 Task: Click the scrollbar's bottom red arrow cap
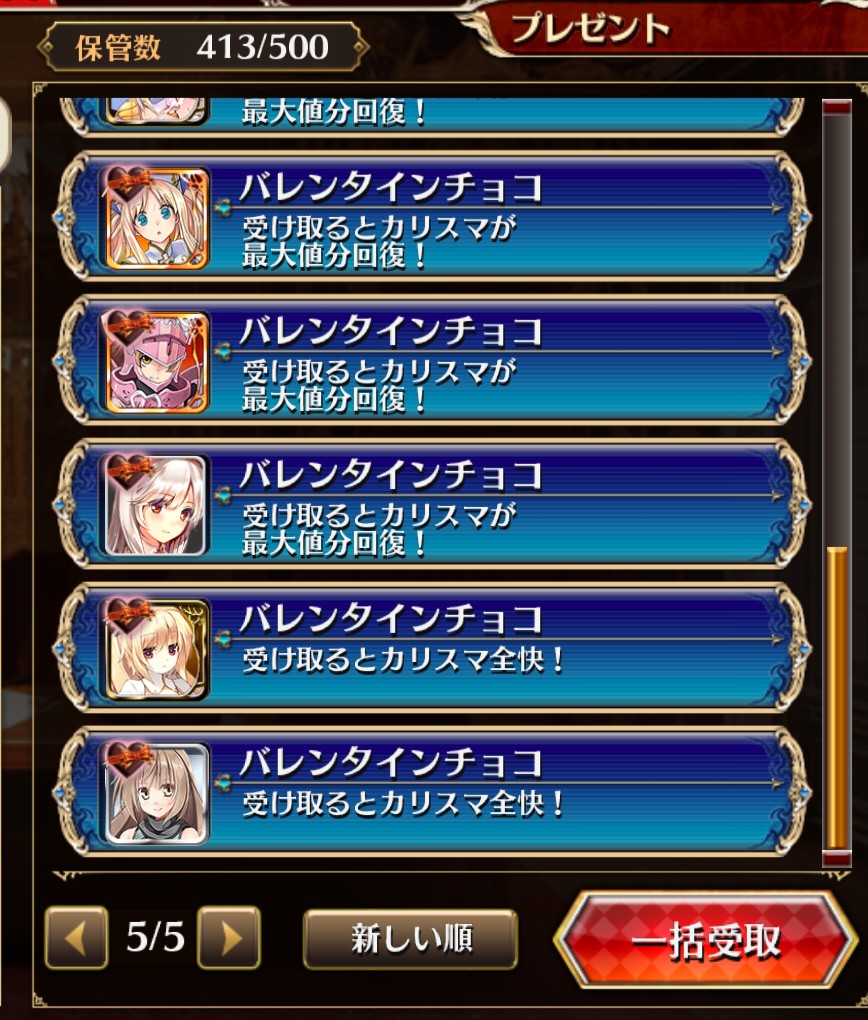pos(837,857)
